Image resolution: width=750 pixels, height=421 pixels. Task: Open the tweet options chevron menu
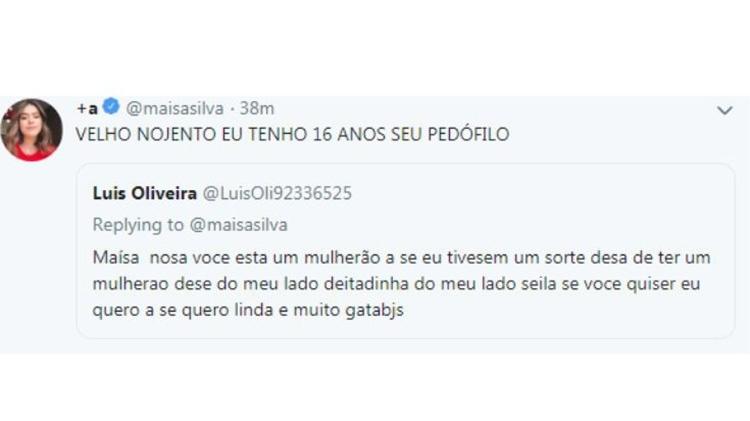(x=725, y=108)
